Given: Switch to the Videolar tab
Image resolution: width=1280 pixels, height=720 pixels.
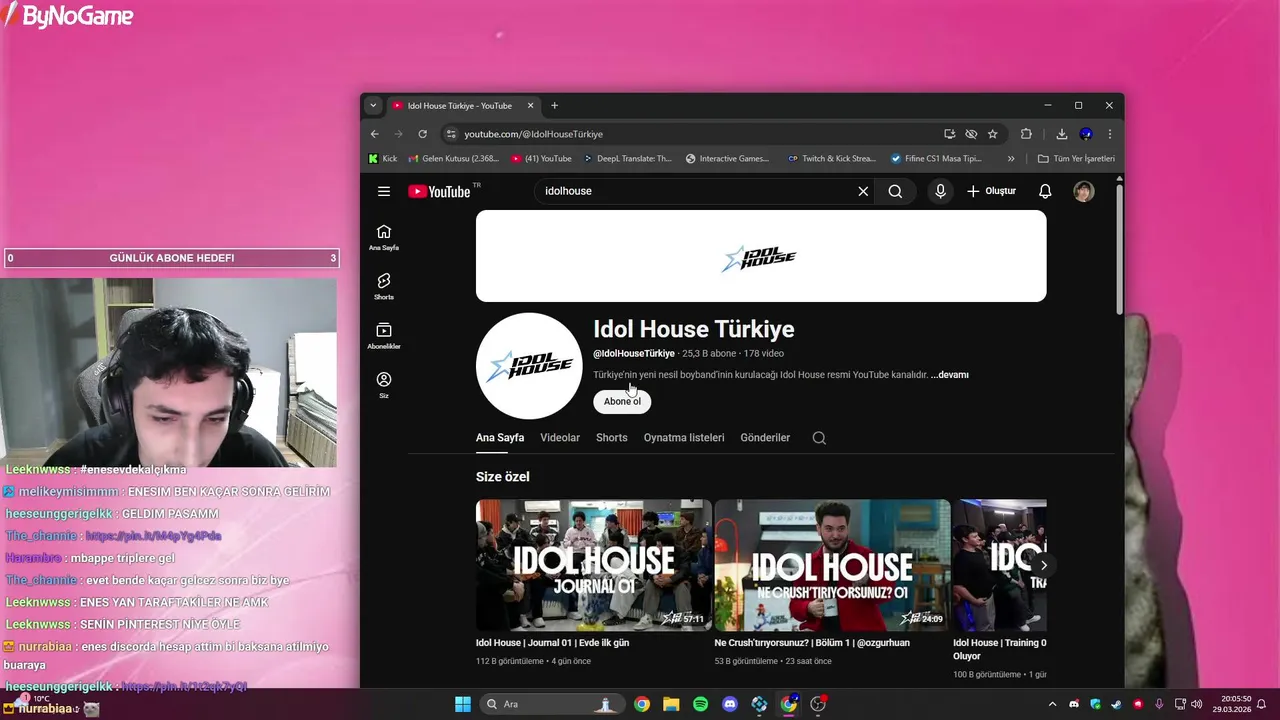Looking at the screenshot, I should 560,438.
